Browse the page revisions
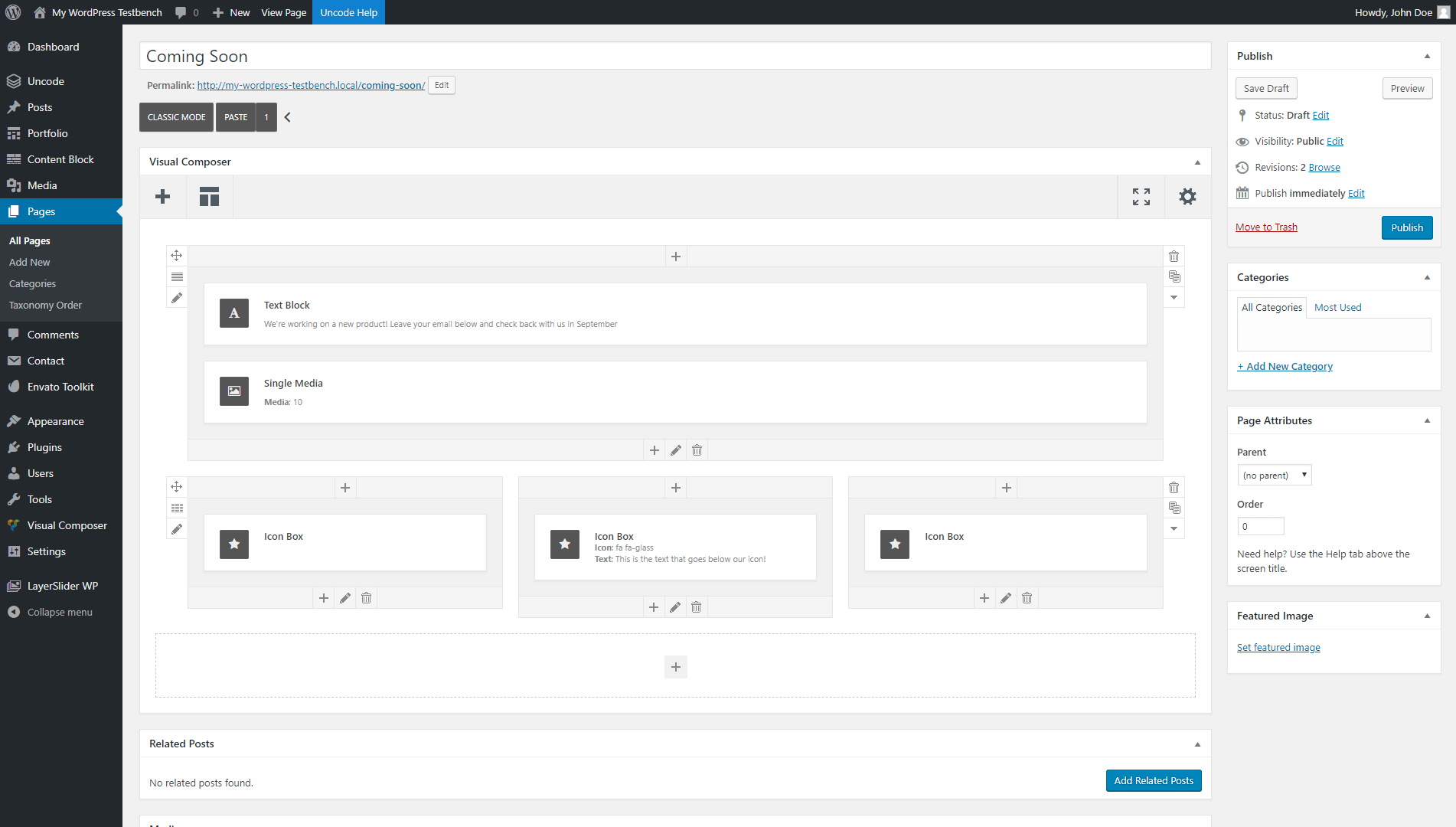The width and height of the screenshot is (1456, 827). [x=1324, y=167]
